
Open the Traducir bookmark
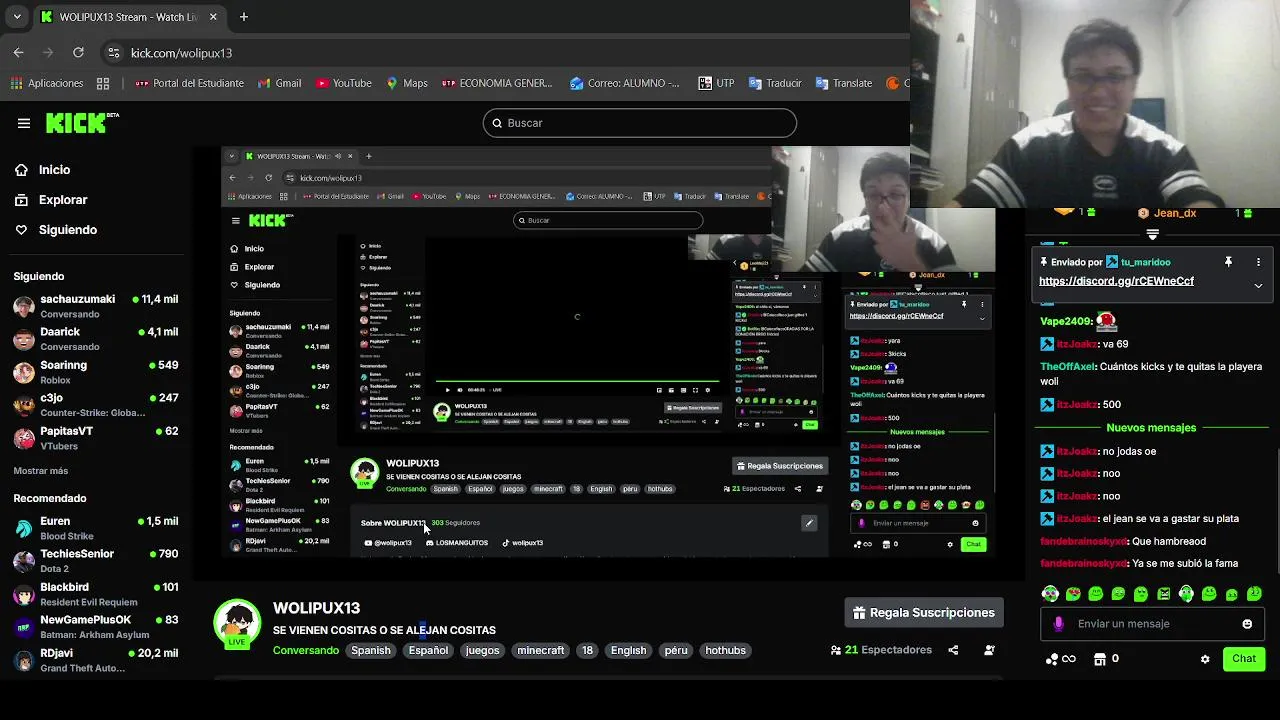[774, 83]
